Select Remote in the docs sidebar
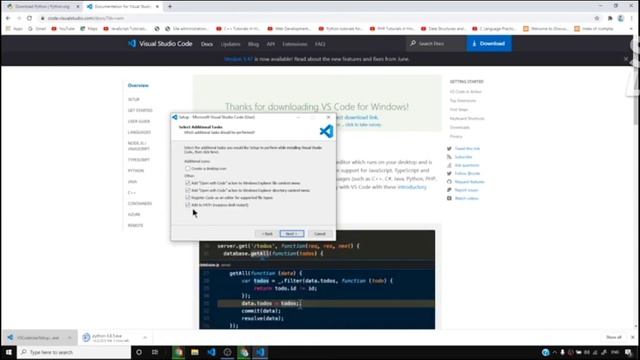The height and width of the screenshot is (360, 640). [x=136, y=226]
